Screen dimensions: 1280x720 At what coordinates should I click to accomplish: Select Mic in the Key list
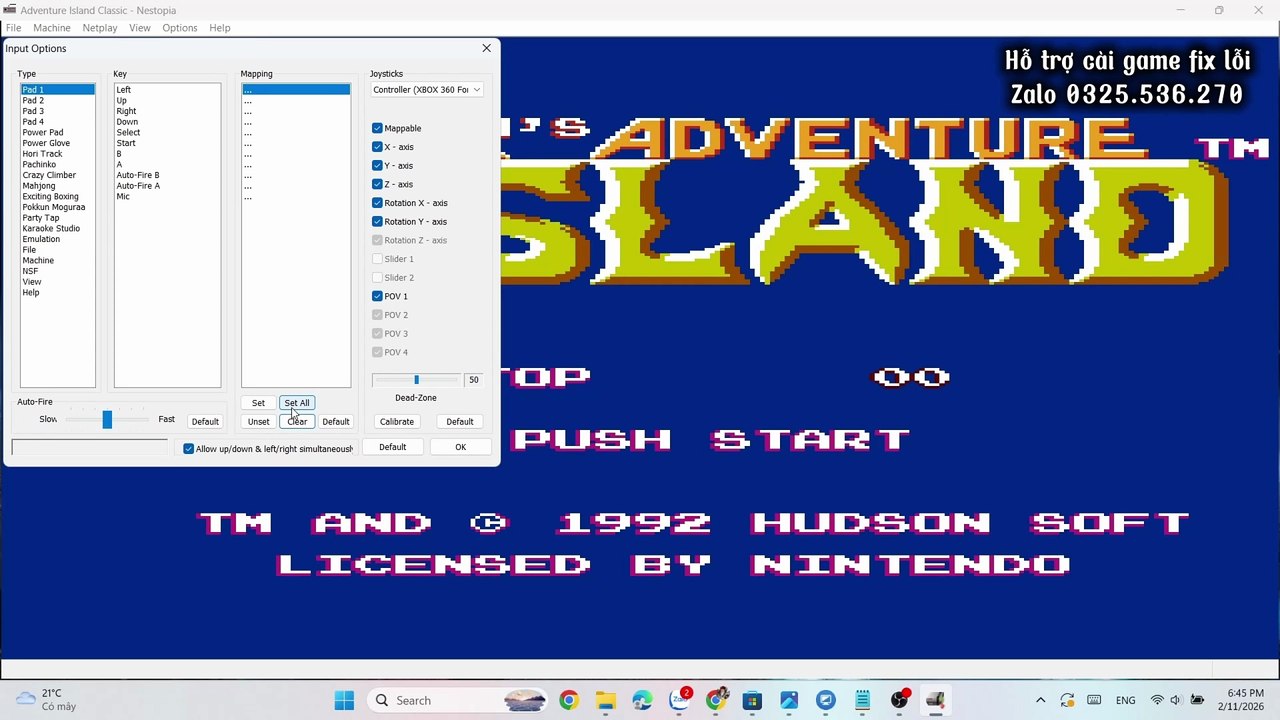pyautogui.click(x=167, y=197)
